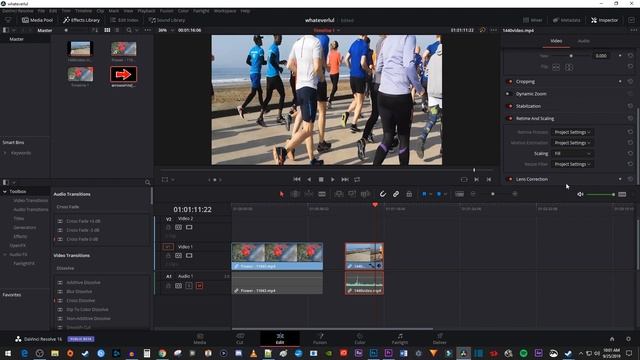Screen dimensions: 640x360
Task: Open the Workspace menu
Action: tap(225, 11)
